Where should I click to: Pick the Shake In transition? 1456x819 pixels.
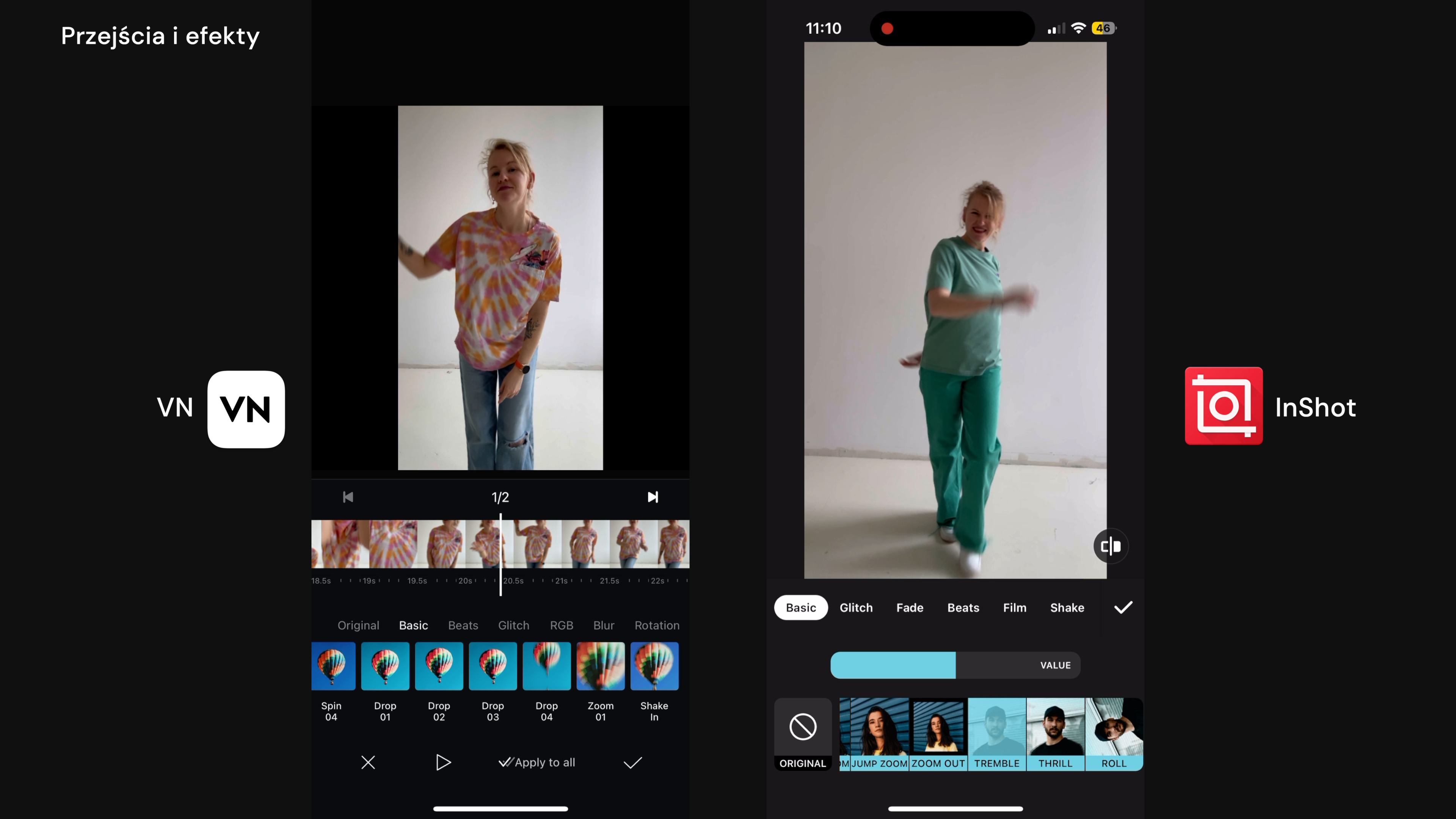[x=654, y=667]
